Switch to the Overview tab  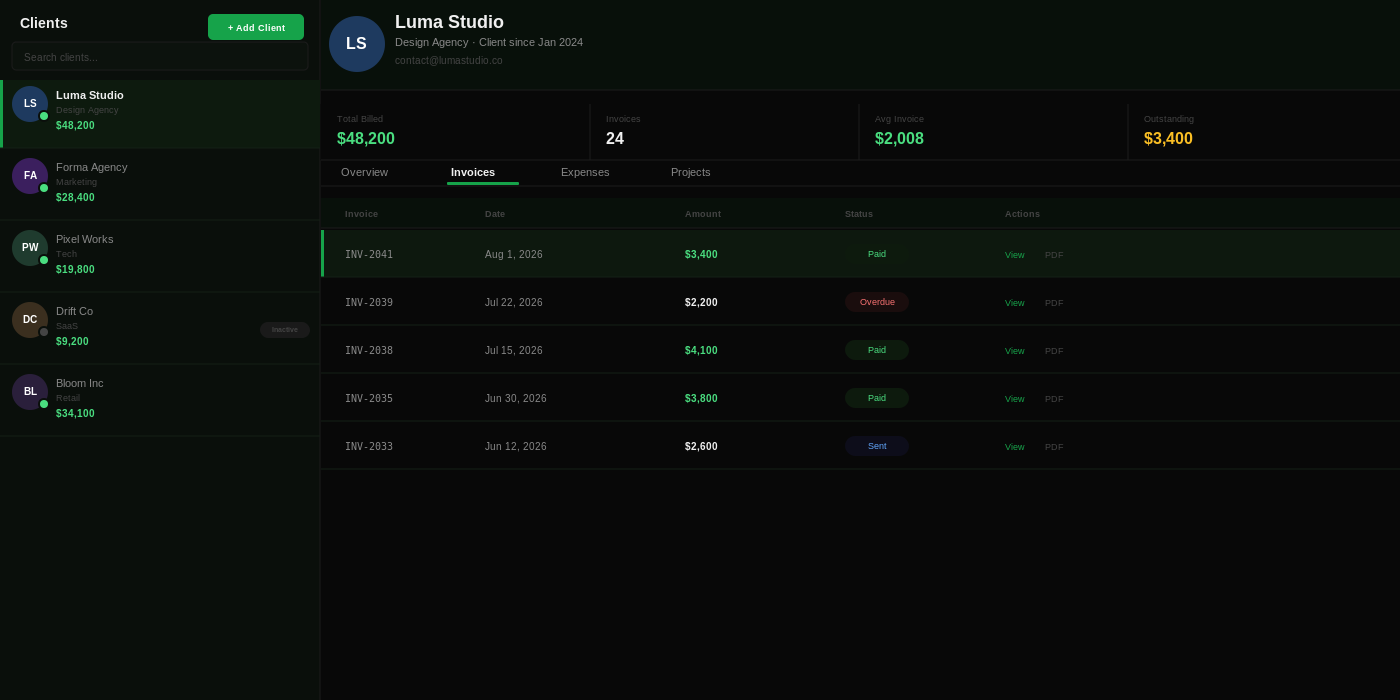click(364, 172)
